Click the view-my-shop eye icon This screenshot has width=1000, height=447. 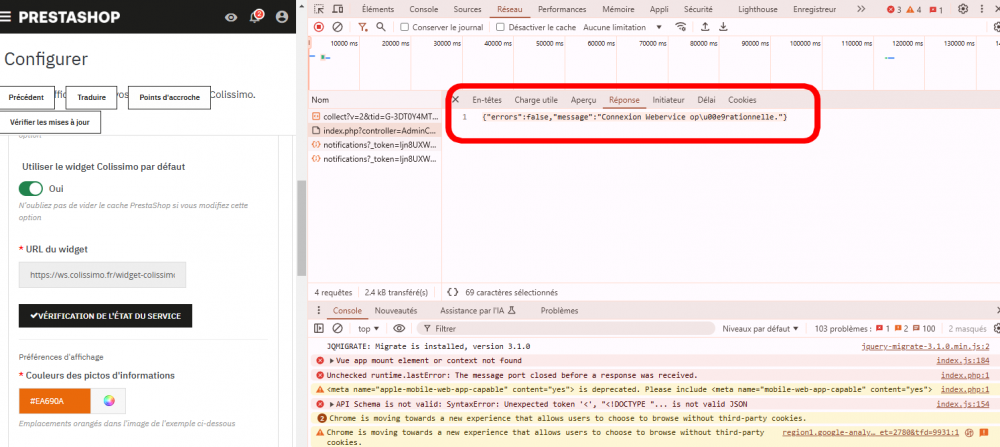pyautogui.click(x=231, y=17)
